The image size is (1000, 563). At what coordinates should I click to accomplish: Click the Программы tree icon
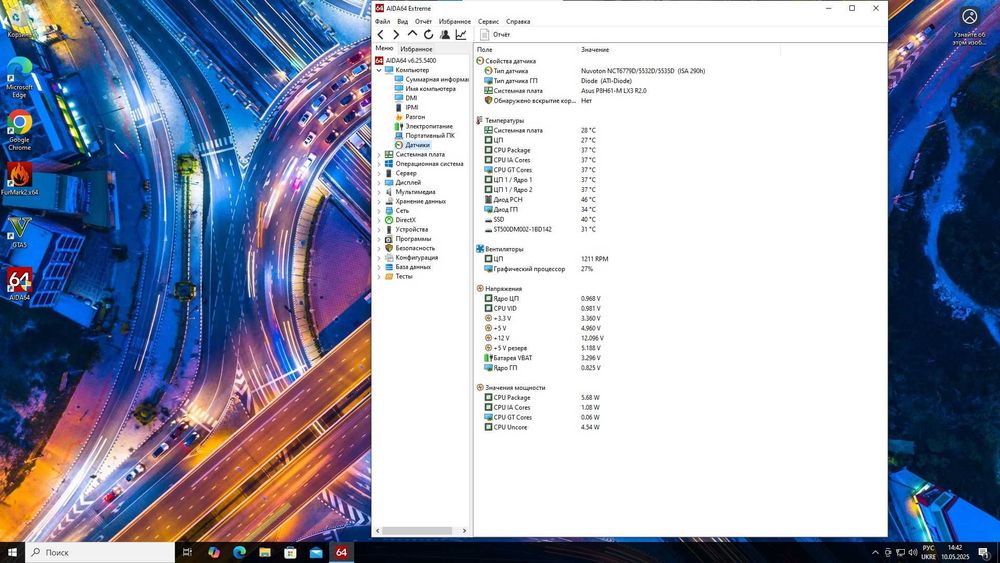coord(389,238)
